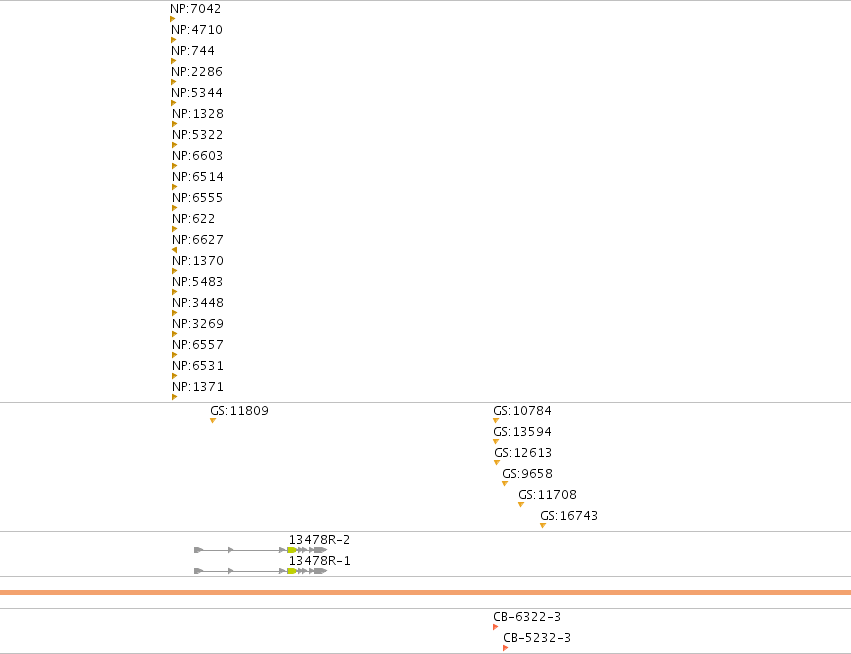Image resolution: width=851 pixels, height=654 pixels.
Task: Click the red arrow marker under CB-6322-3
Action: (x=496, y=627)
